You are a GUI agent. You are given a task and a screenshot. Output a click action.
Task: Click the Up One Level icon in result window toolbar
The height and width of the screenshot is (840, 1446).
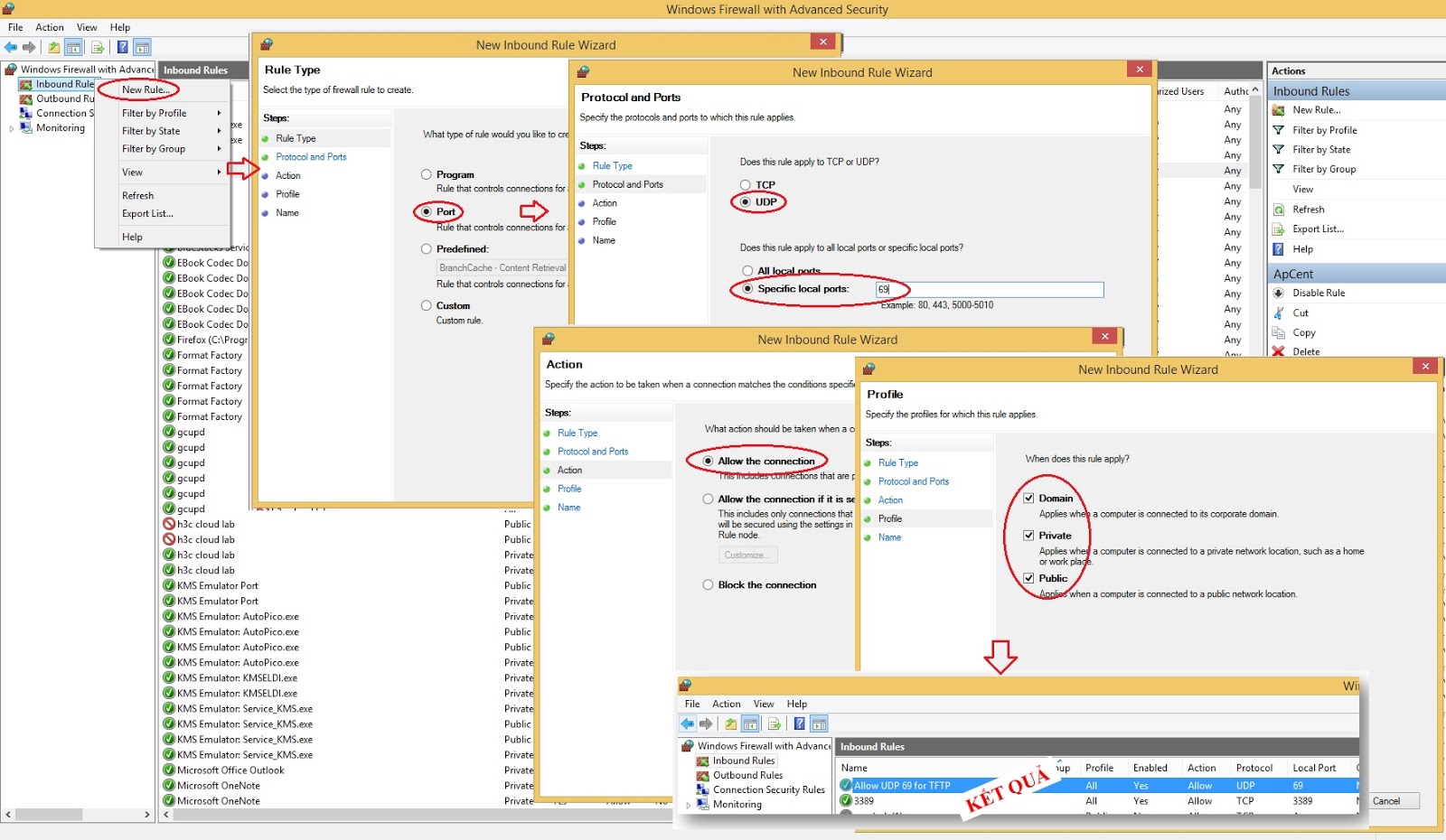coord(731,723)
